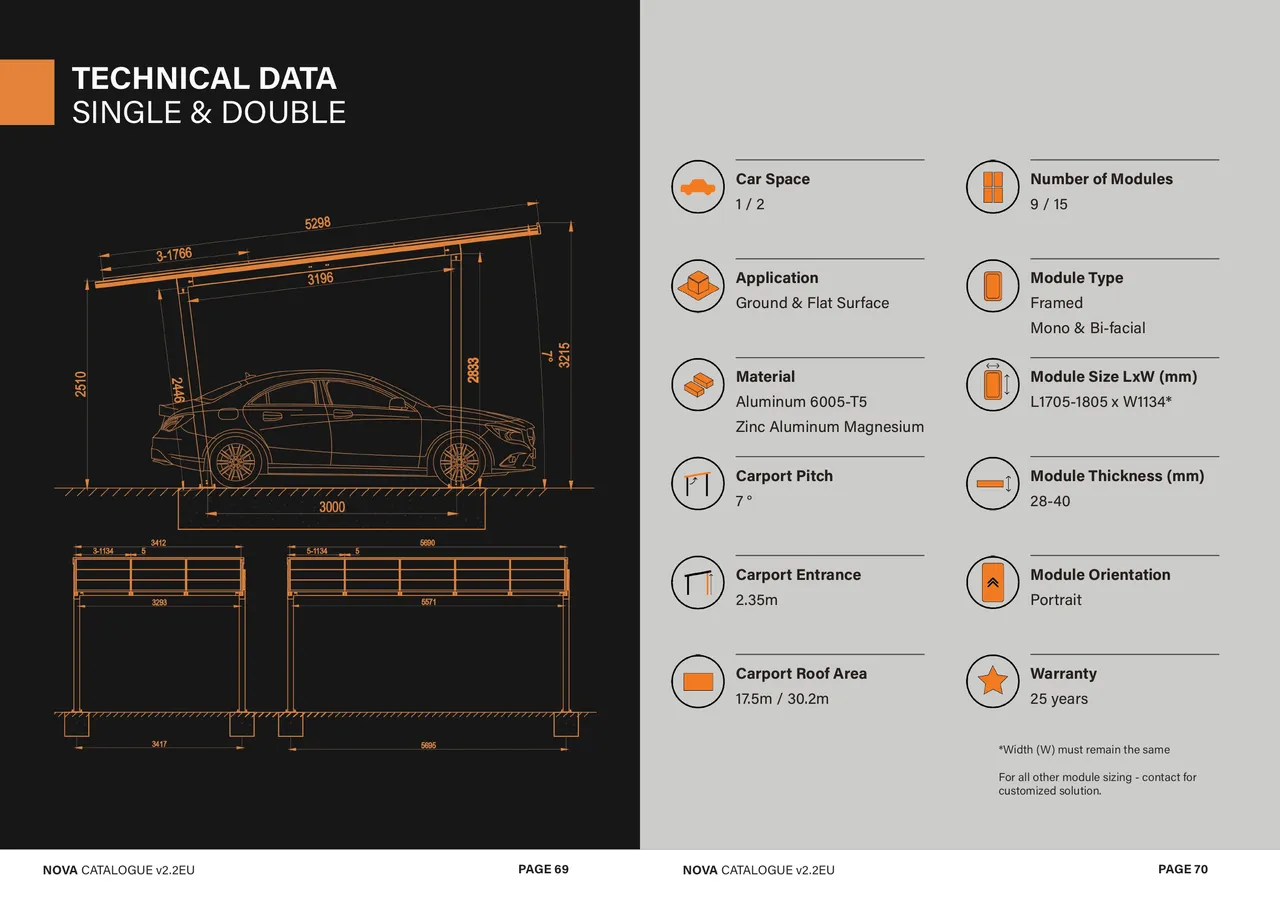Click the width must remain the same footnote
This screenshot has width=1280, height=898.
(x=1084, y=750)
